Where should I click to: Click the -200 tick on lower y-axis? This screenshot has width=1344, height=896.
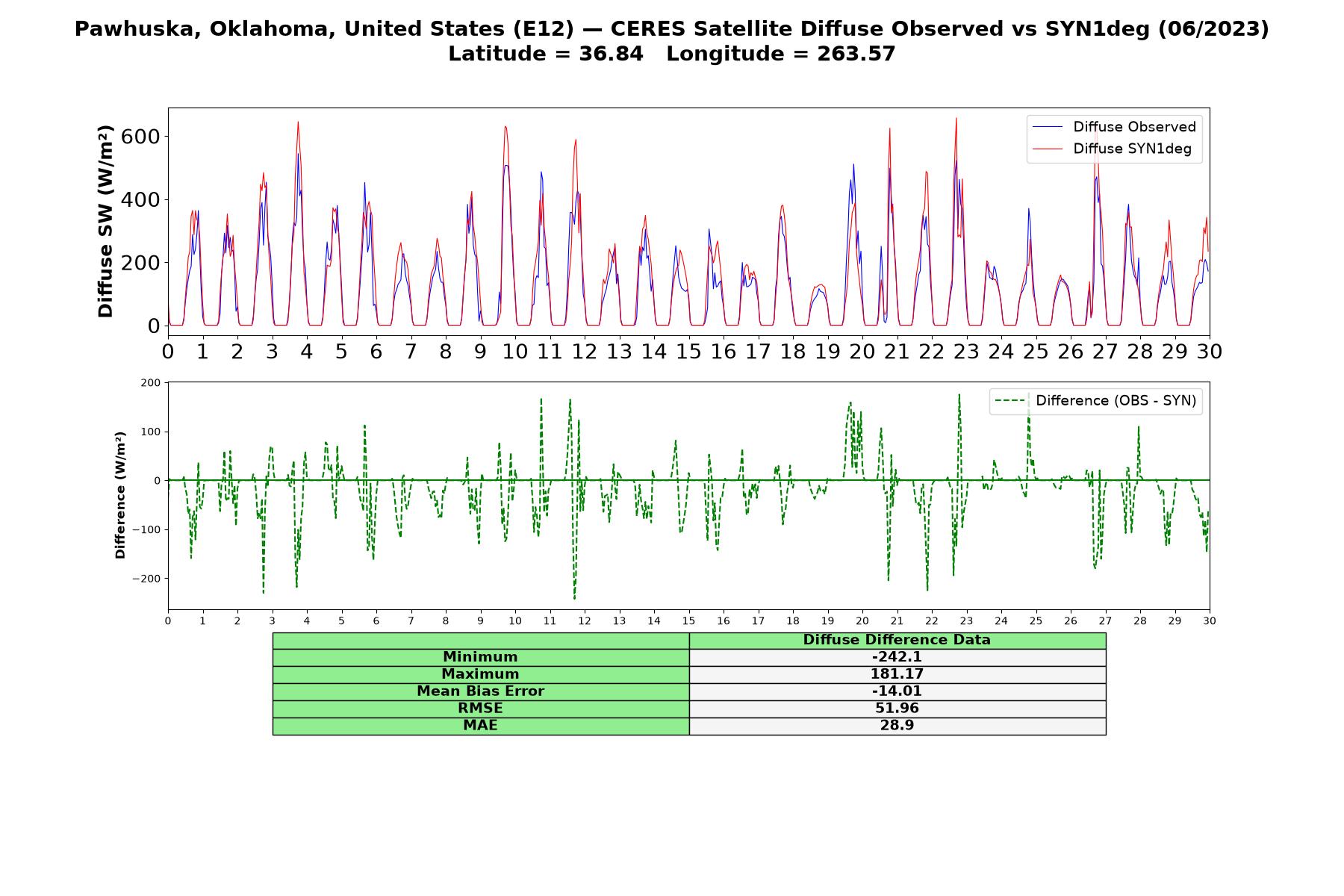coord(146,579)
